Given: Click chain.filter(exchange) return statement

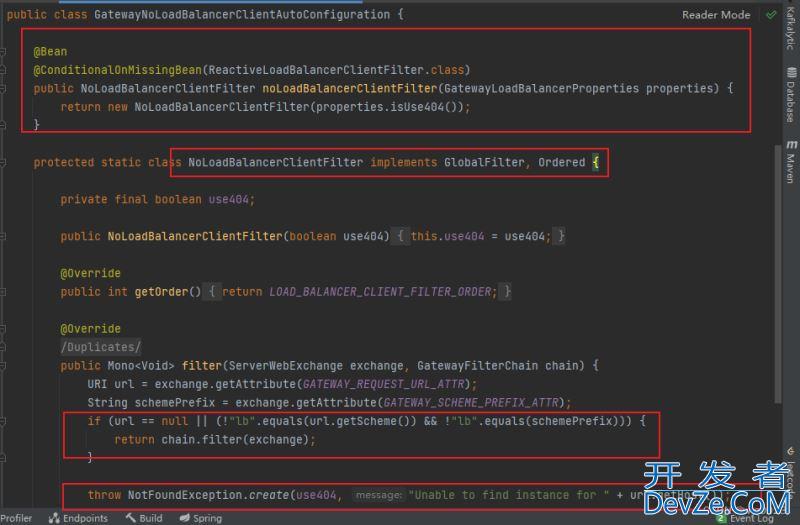Looking at the screenshot, I should click(215, 440).
